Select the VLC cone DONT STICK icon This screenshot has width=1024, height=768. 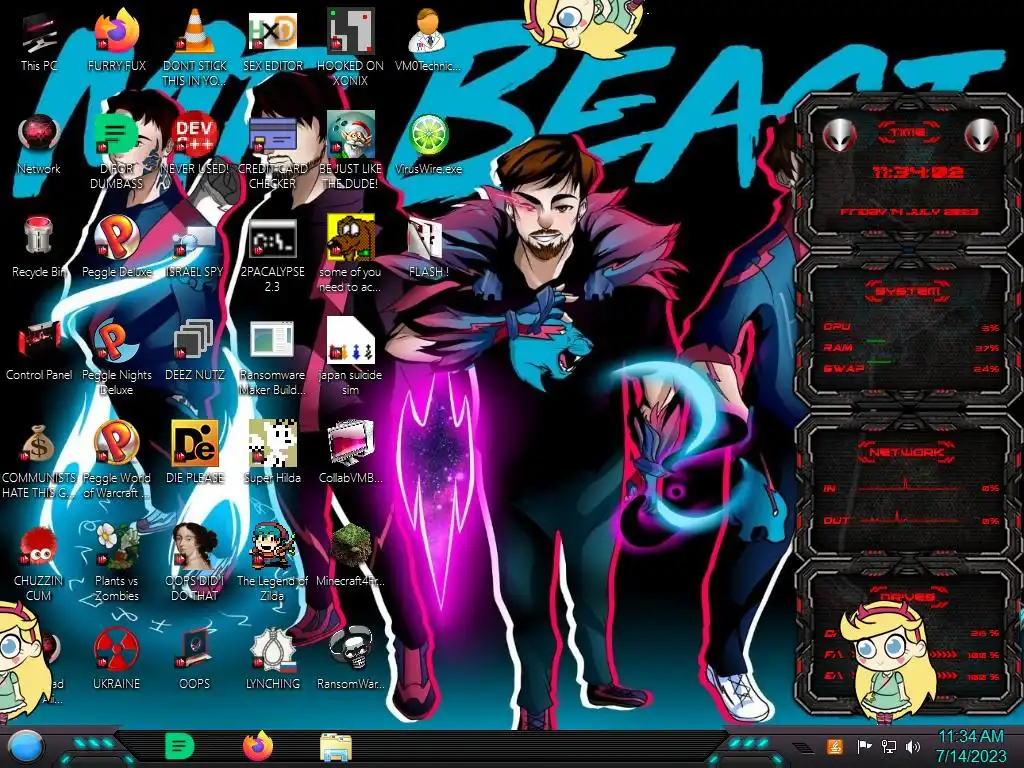pyautogui.click(x=195, y=47)
